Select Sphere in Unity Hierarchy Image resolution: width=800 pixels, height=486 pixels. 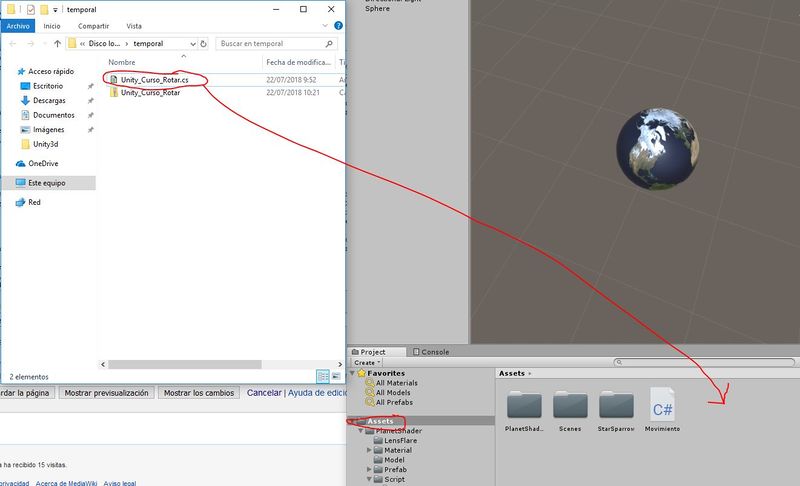[x=377, y=9]
